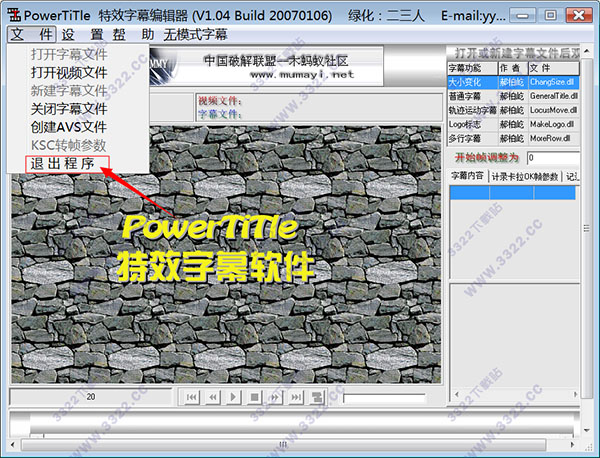The image size is (600, 458).
Task: Choose 打开视频文件 from the file menu
Action: 69,72
